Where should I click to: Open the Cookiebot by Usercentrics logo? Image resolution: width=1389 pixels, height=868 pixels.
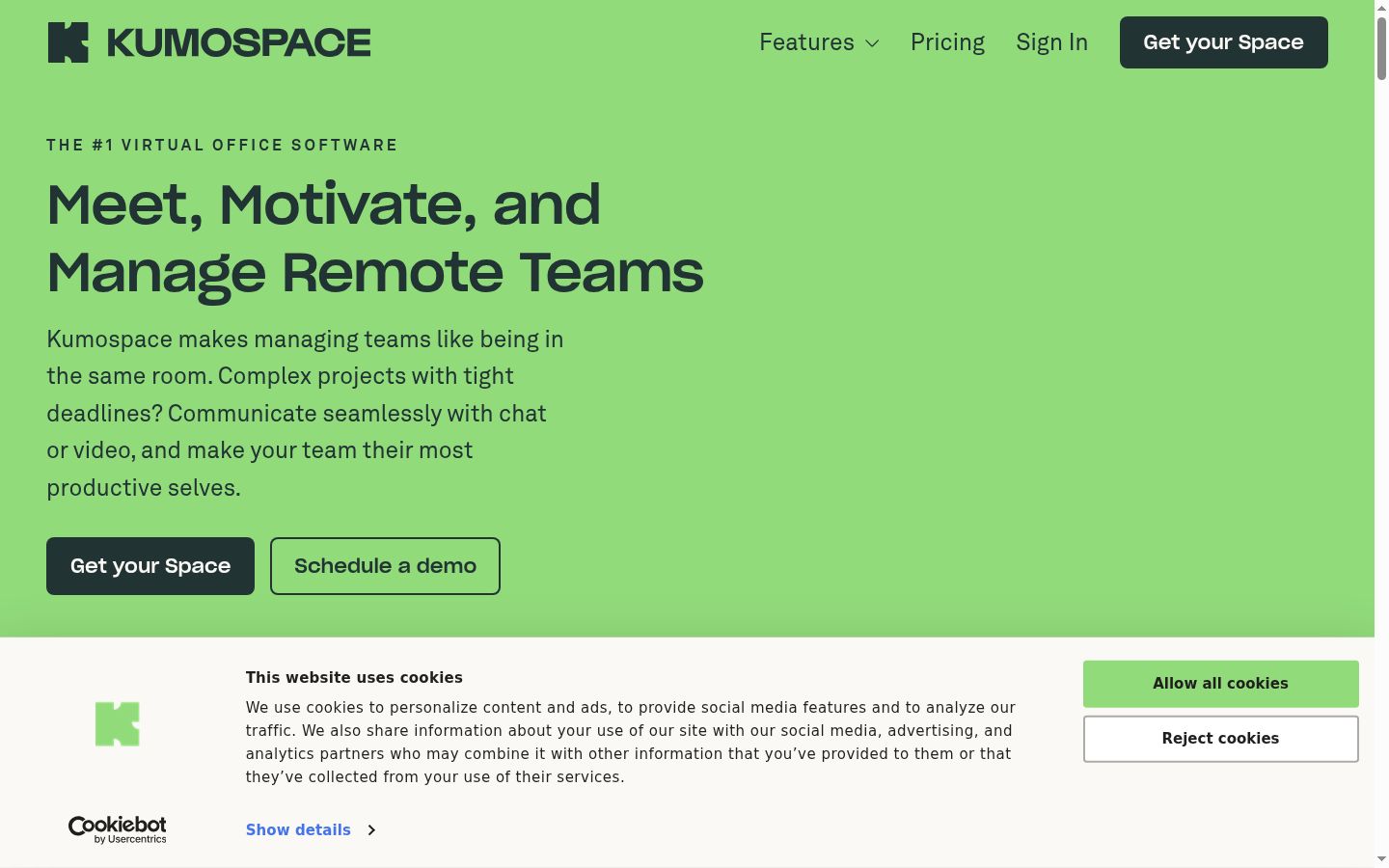pos(118,829)
